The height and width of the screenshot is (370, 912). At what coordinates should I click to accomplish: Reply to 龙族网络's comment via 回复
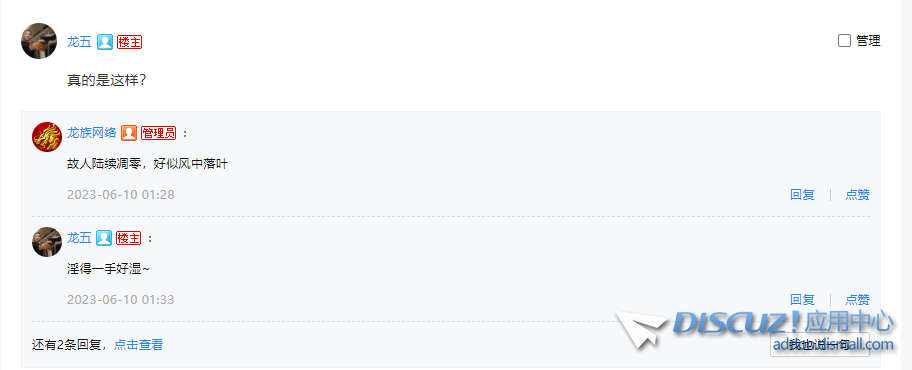click(x=802, y=195)
